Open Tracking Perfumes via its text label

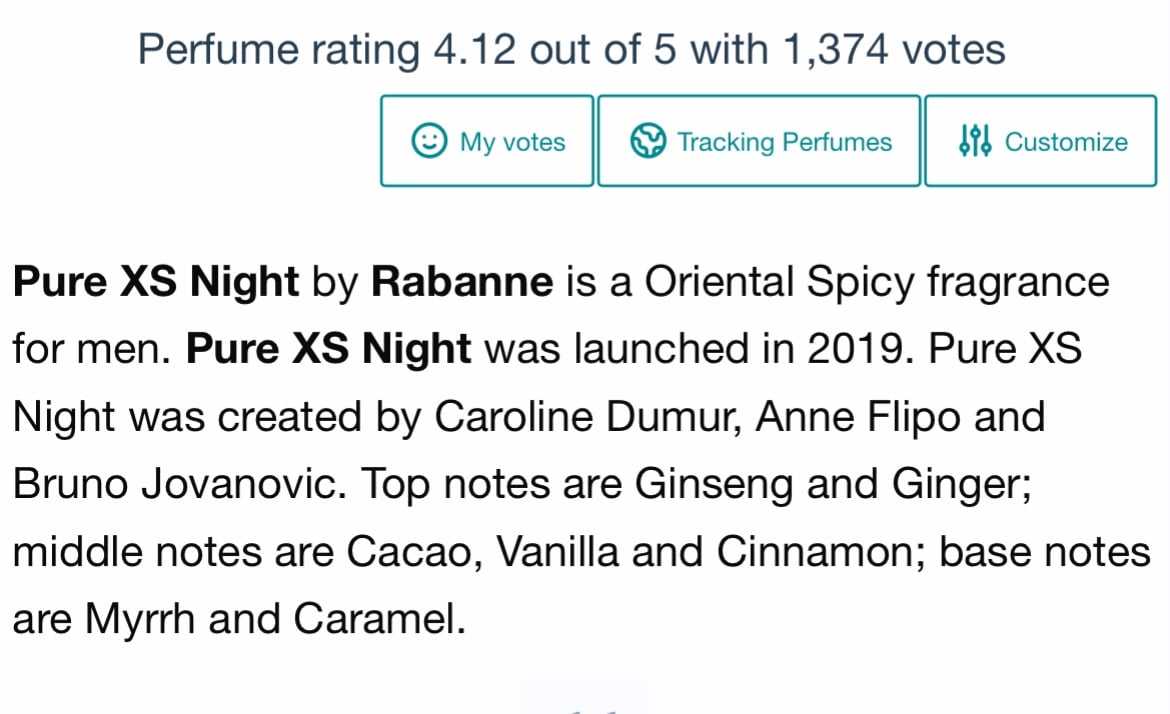784,142
